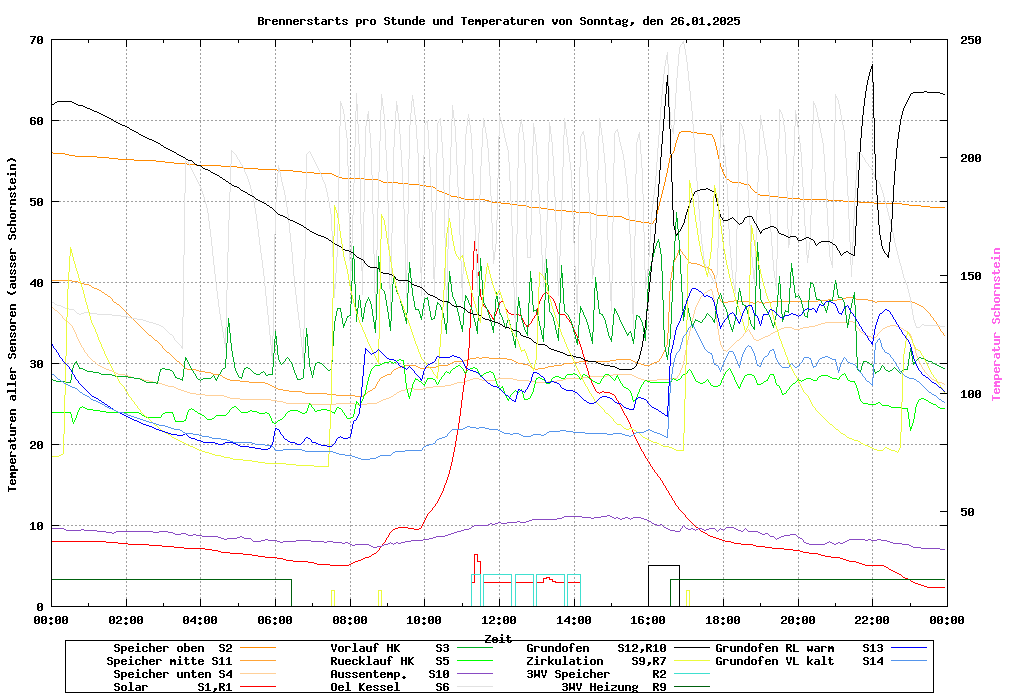This screenshot has width=1024, height=700.
Task: Click the 'Grundofen S12,R10' legend label
Action: 596,648
